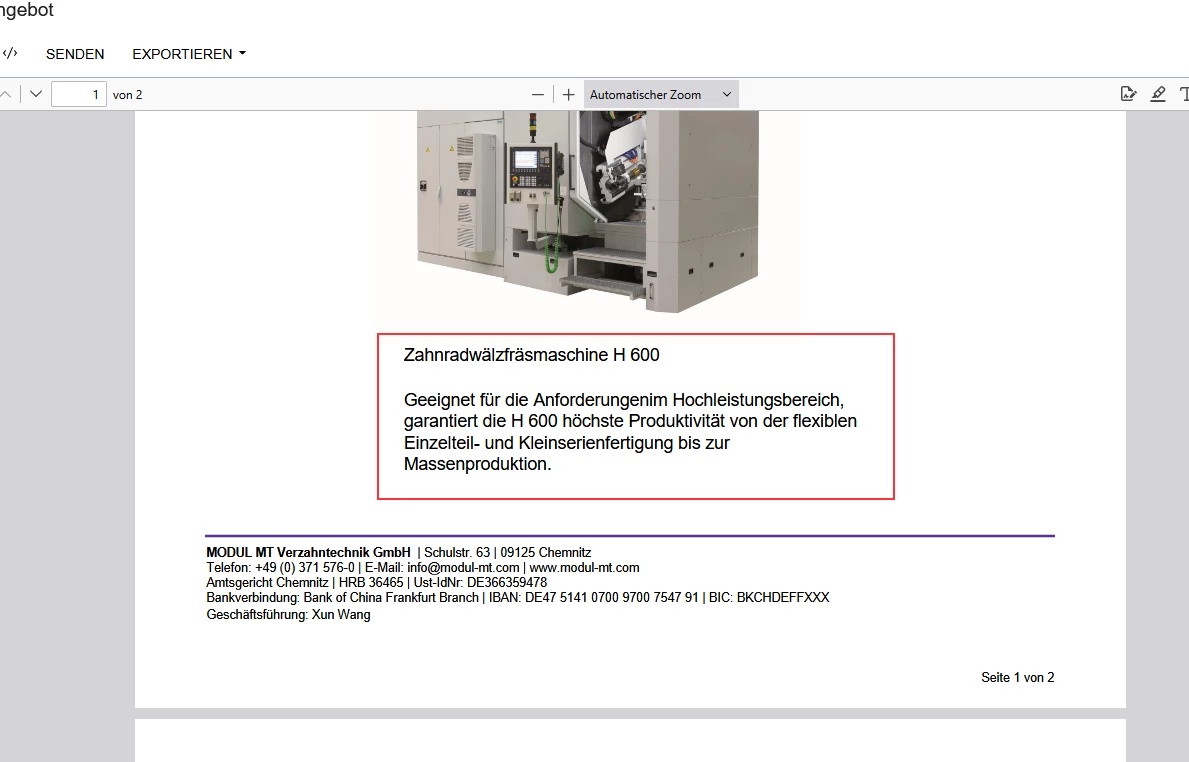Zoom in with the plus icon

pyautogui.click(x=569, y=95)
